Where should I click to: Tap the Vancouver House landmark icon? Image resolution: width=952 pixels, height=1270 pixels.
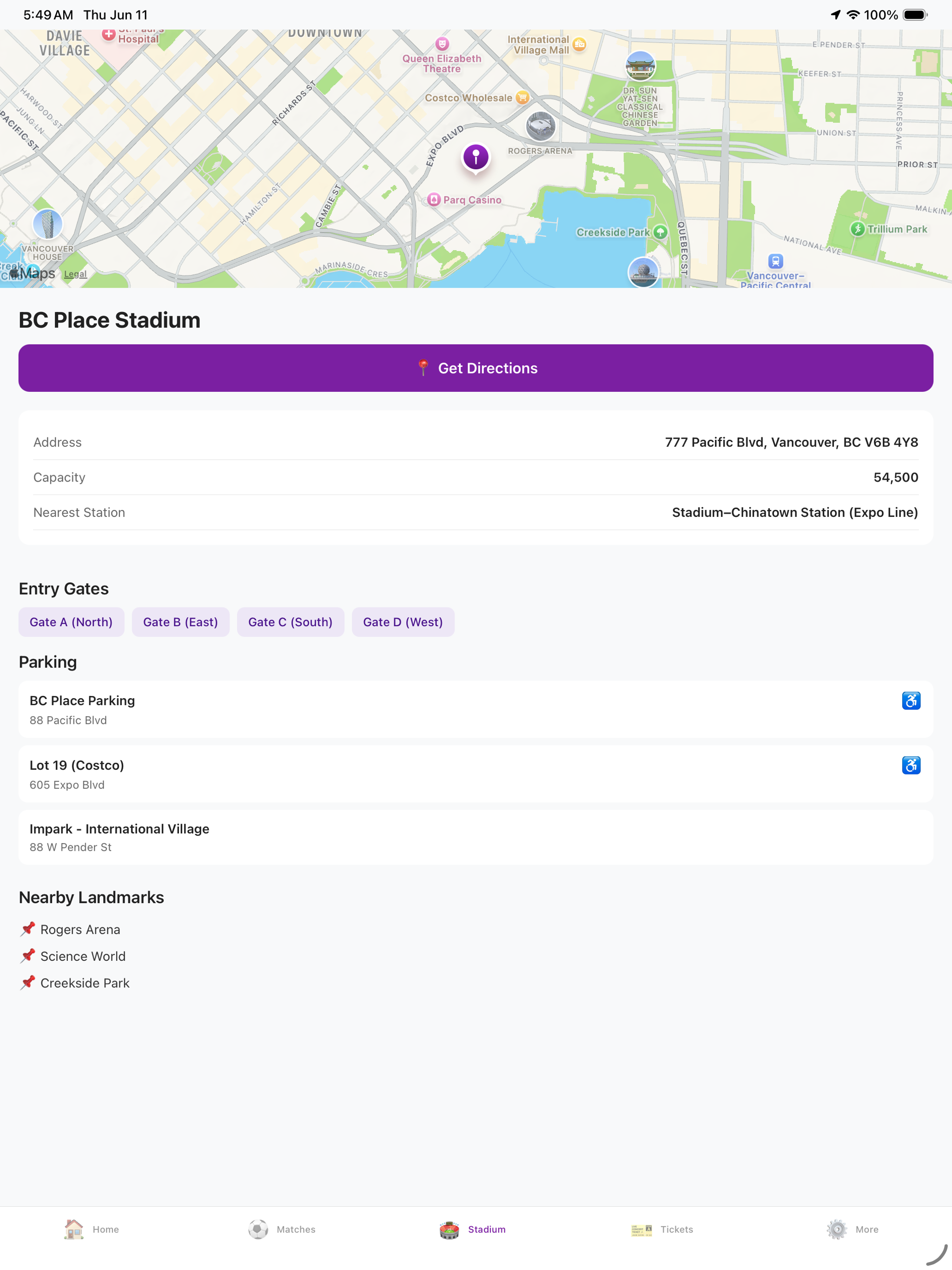tap(48, 224)
